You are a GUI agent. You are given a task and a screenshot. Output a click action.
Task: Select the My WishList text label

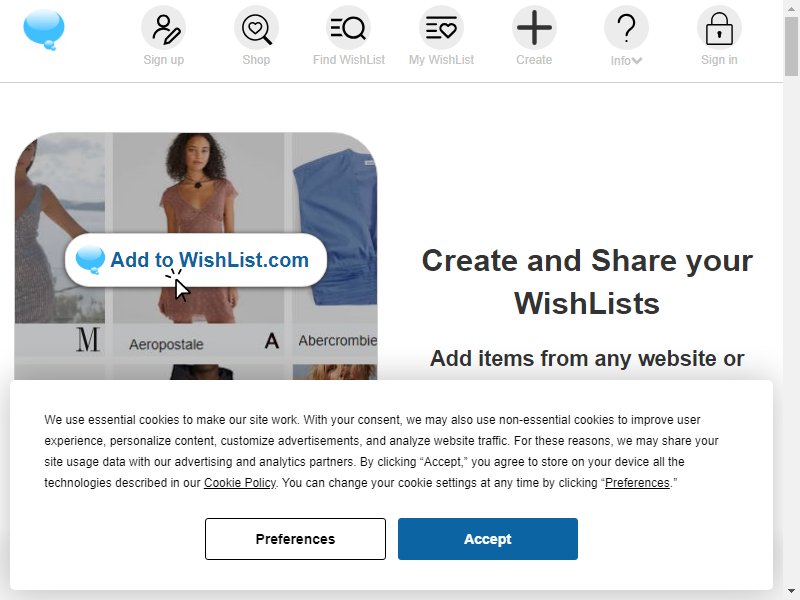pos(441,60)
